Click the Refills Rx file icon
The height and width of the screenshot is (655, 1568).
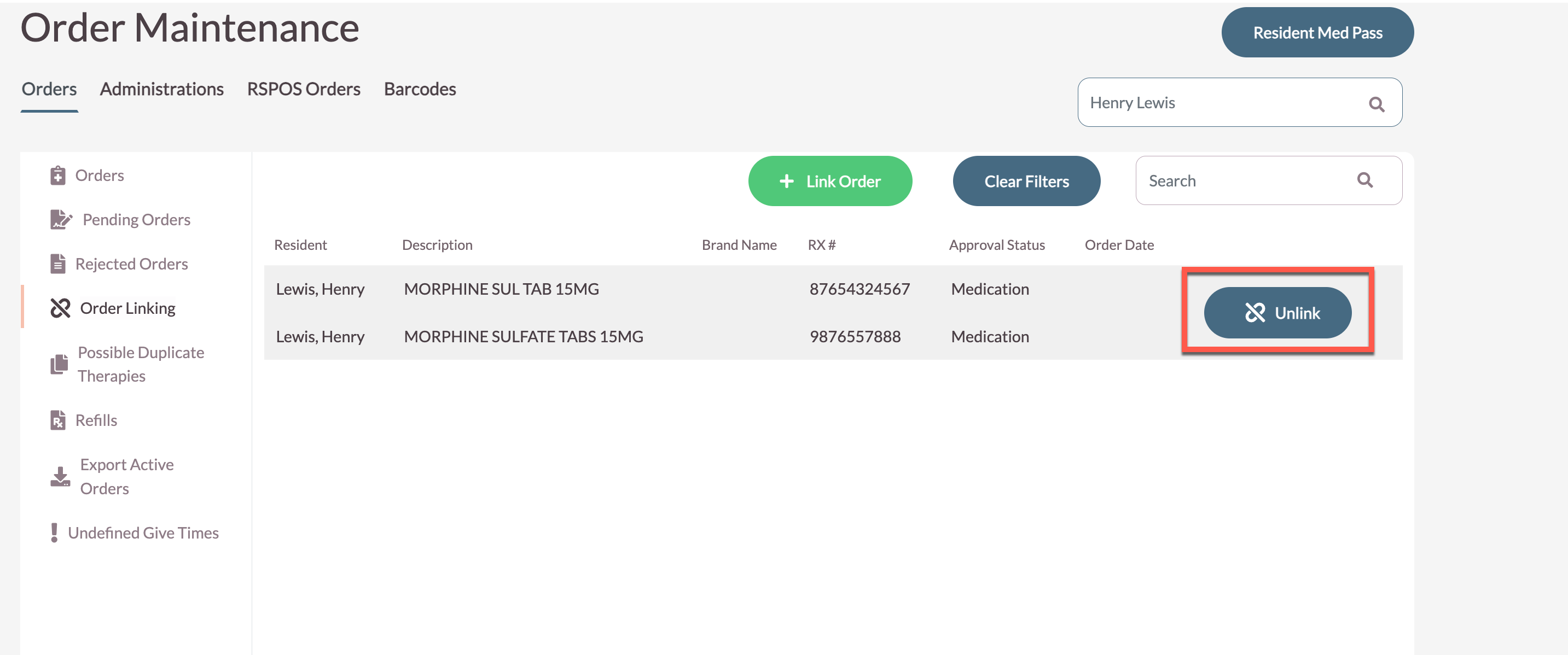tap(58, 420)
